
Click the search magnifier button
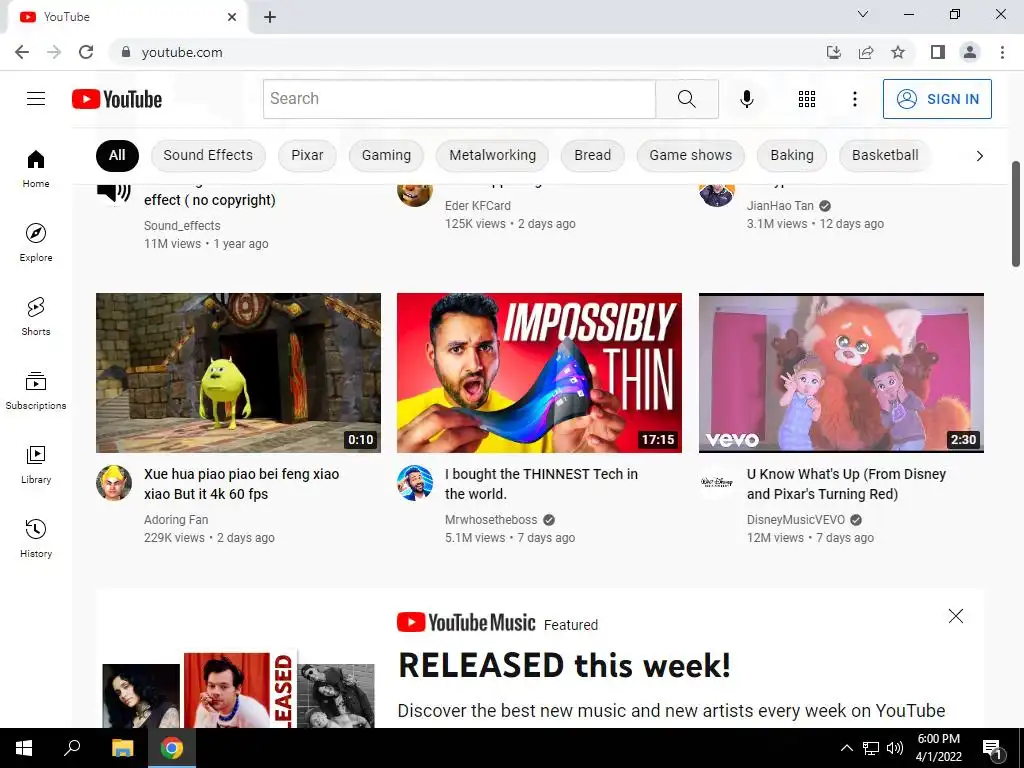point(686,99)
